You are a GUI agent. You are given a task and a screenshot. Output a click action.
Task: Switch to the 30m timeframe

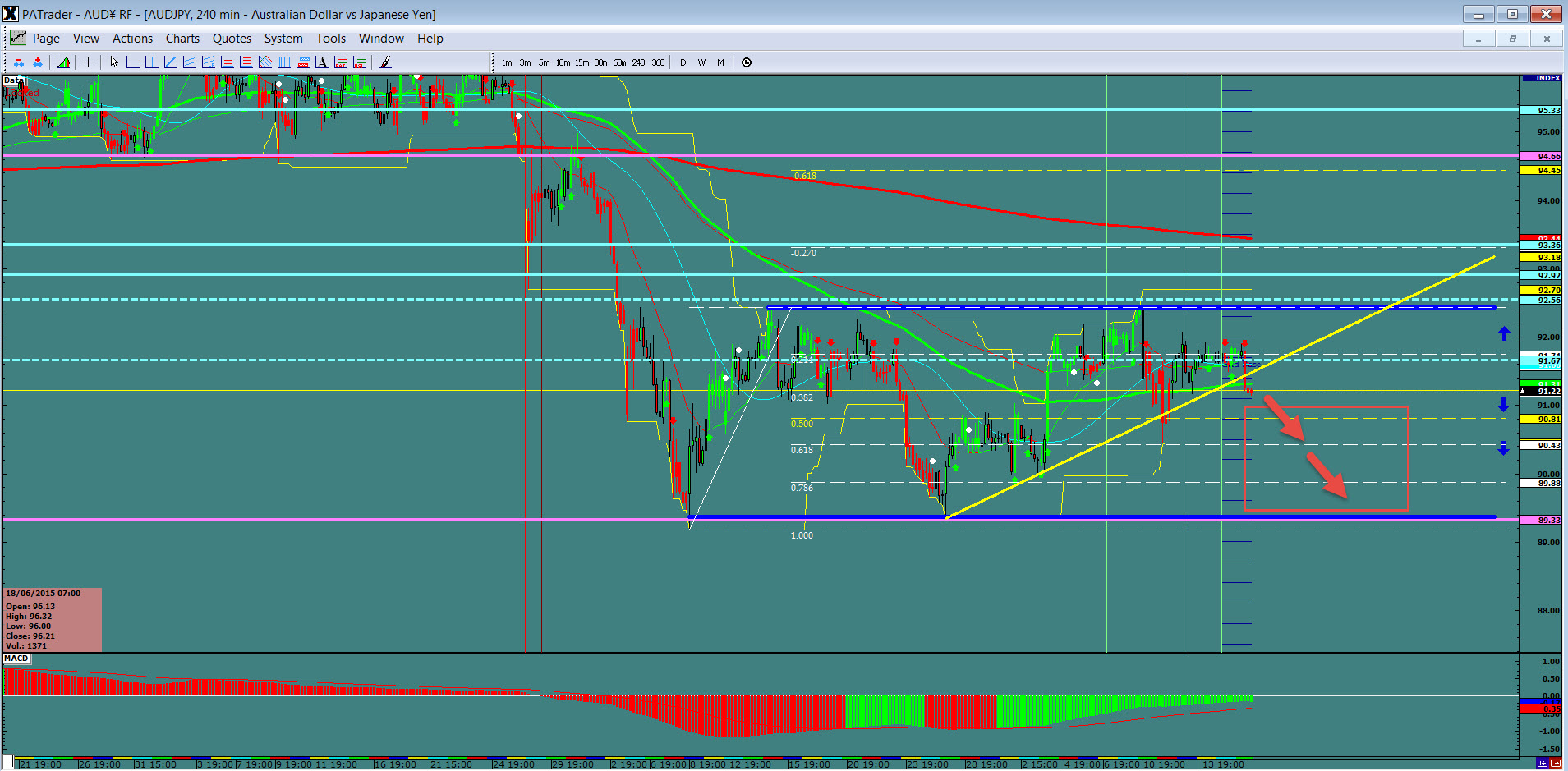tap(600, 62)
